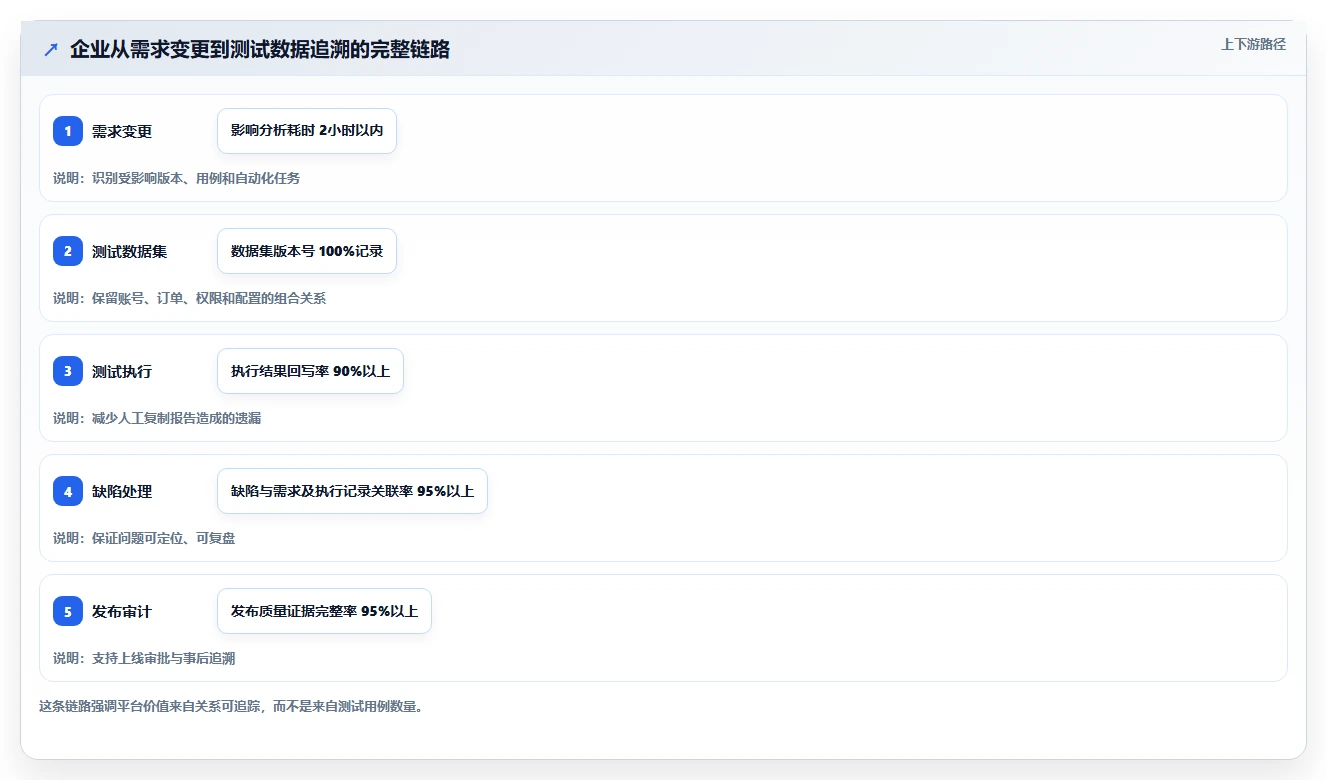Select the 发布质量证据完整率 95%以上 chip
Viewport: 1327px width, 780px height.
click(x=324, y=611)
